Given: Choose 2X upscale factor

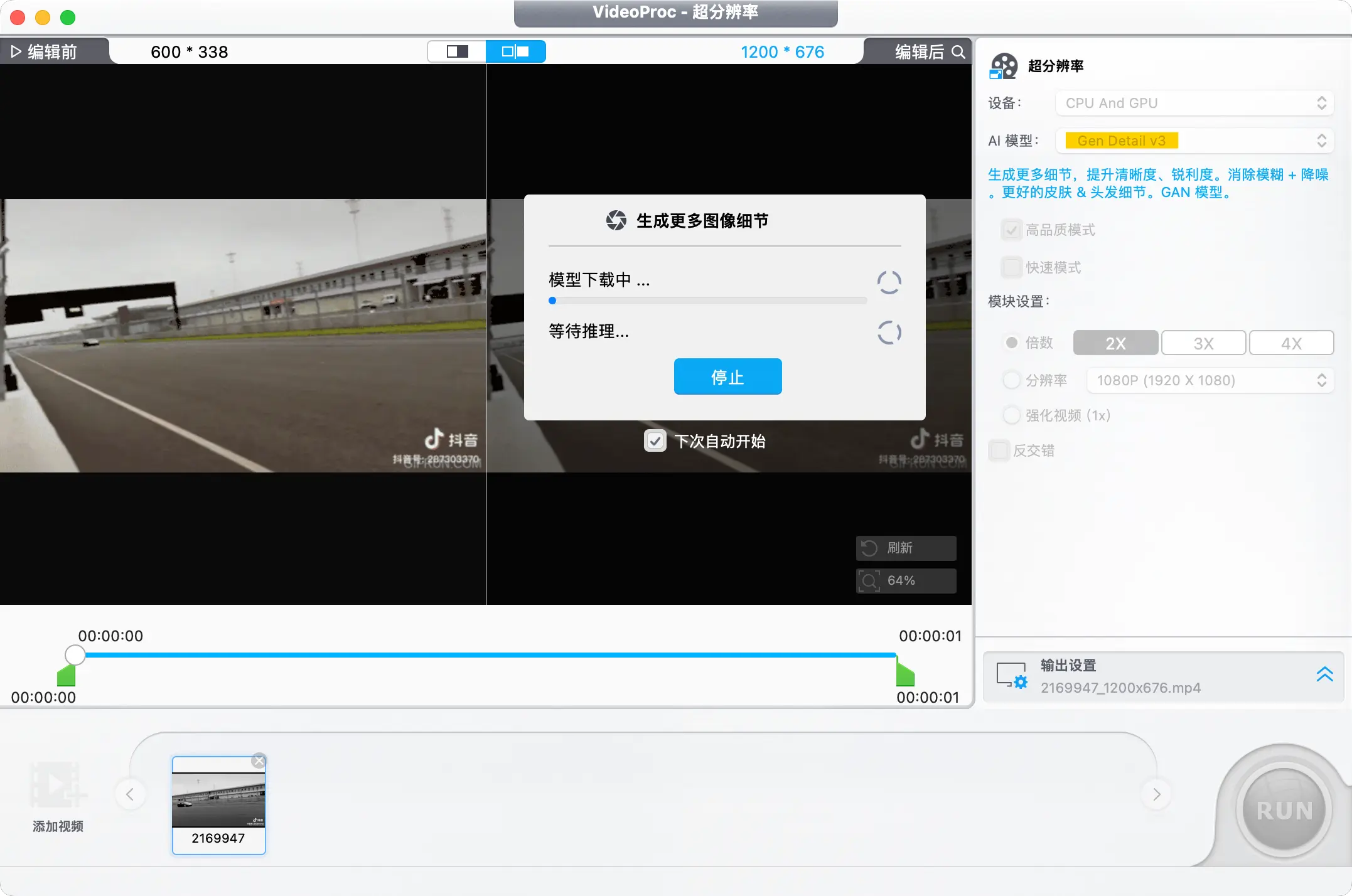Looking at the screenshot, I should coord(1115,343).
